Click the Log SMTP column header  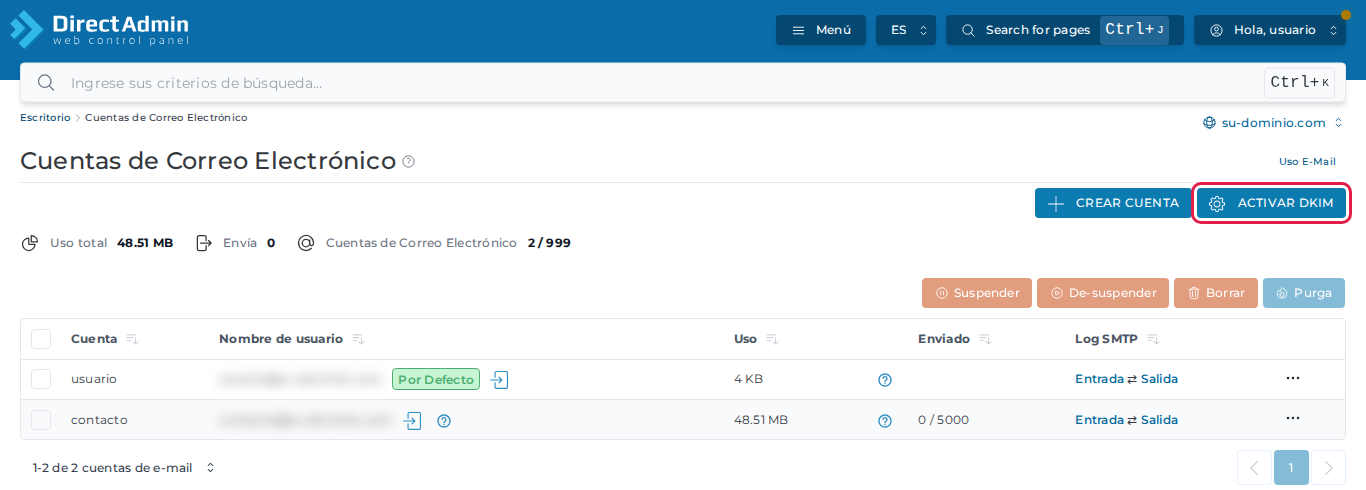(x=1106, y=339)
